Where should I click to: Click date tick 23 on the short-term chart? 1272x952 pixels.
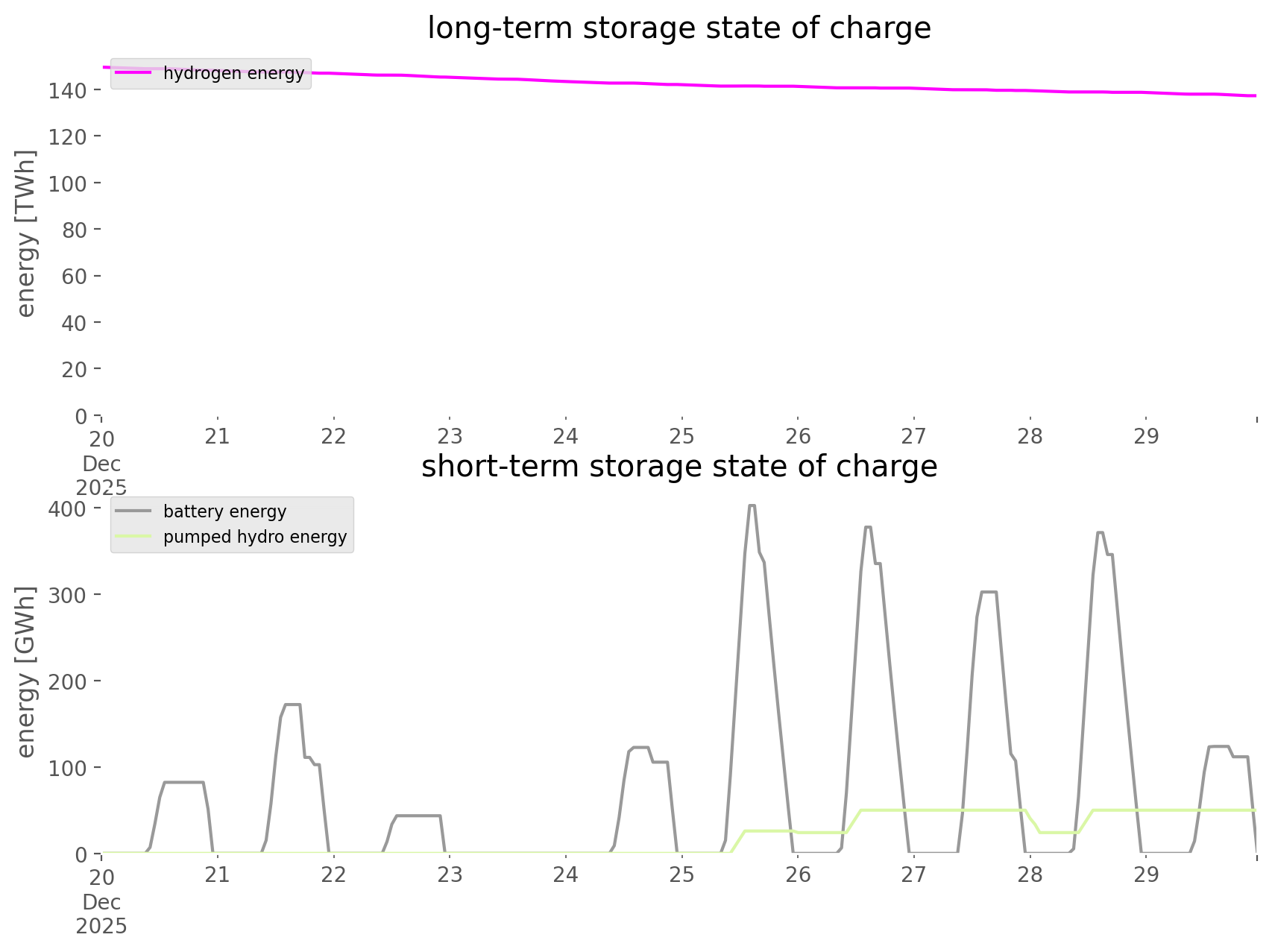[x=450, y=874]
